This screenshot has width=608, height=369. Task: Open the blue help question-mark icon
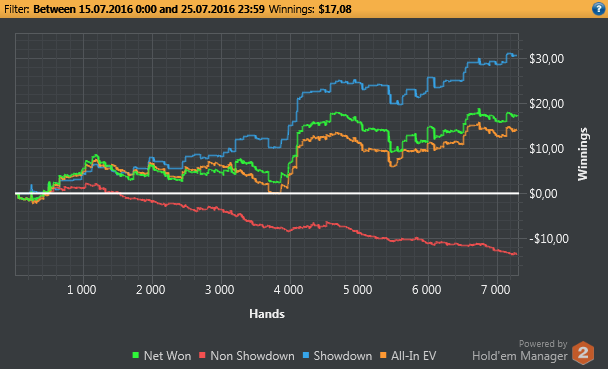[599, 9]
